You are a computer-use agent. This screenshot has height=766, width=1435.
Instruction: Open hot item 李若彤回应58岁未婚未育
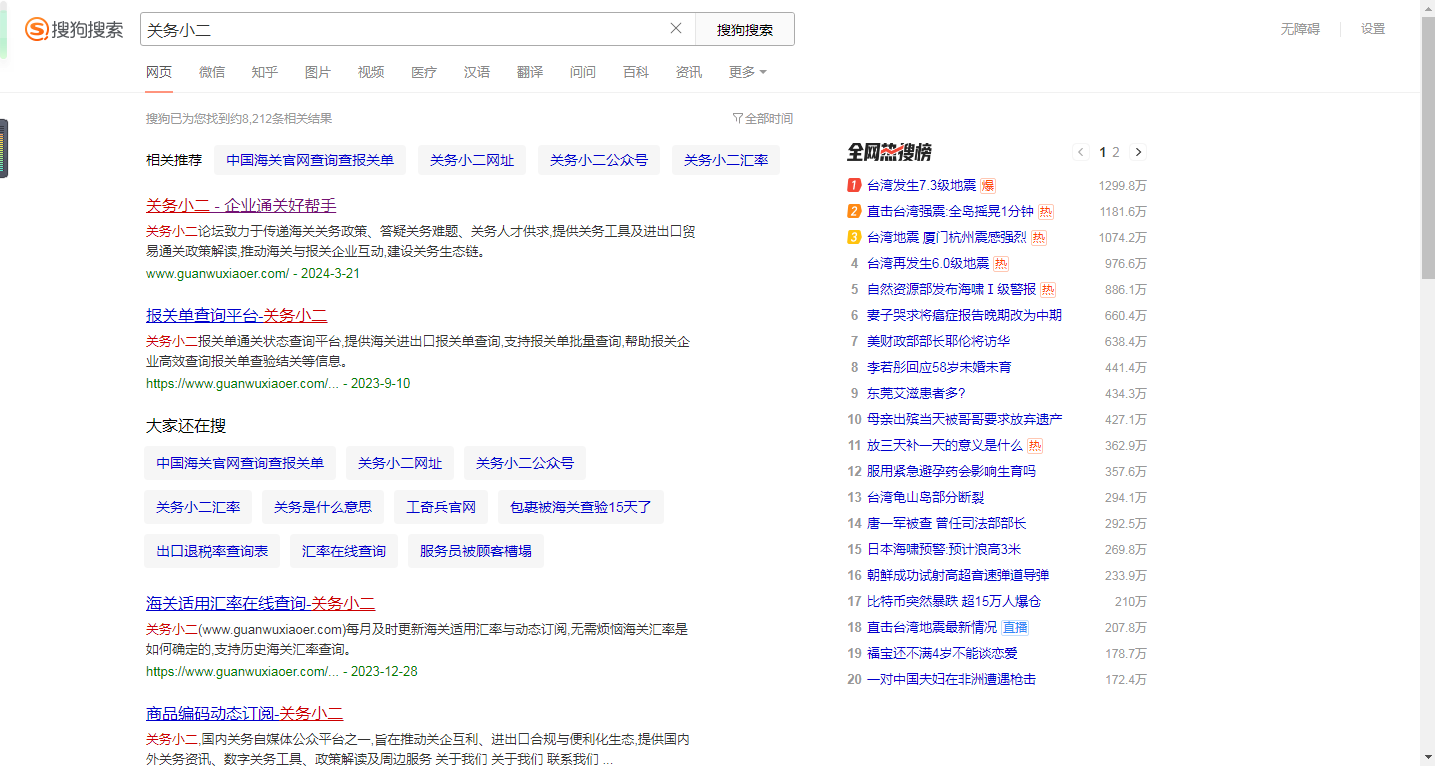(939, 367)
